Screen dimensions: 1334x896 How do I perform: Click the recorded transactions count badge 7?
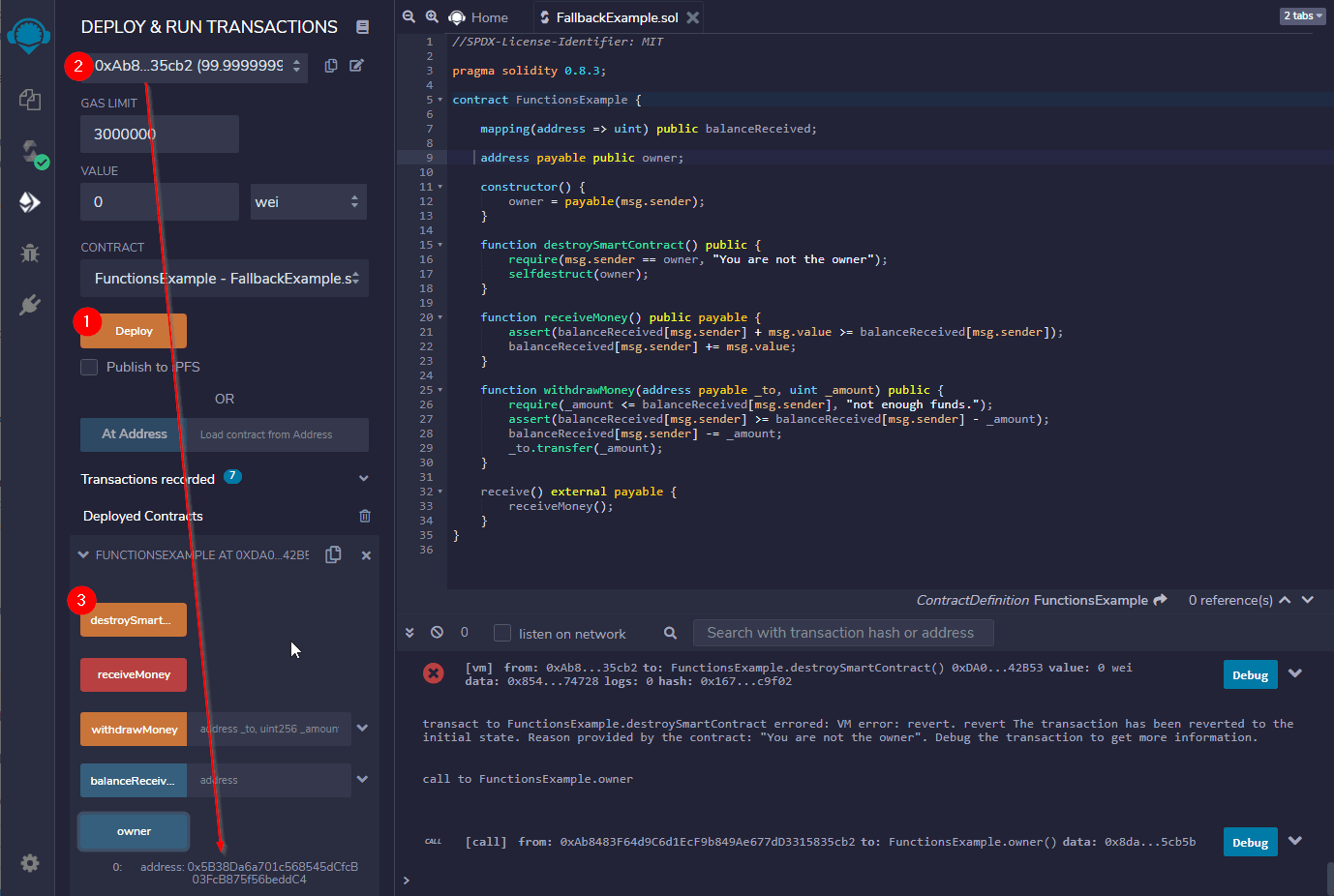coord(232,476)
